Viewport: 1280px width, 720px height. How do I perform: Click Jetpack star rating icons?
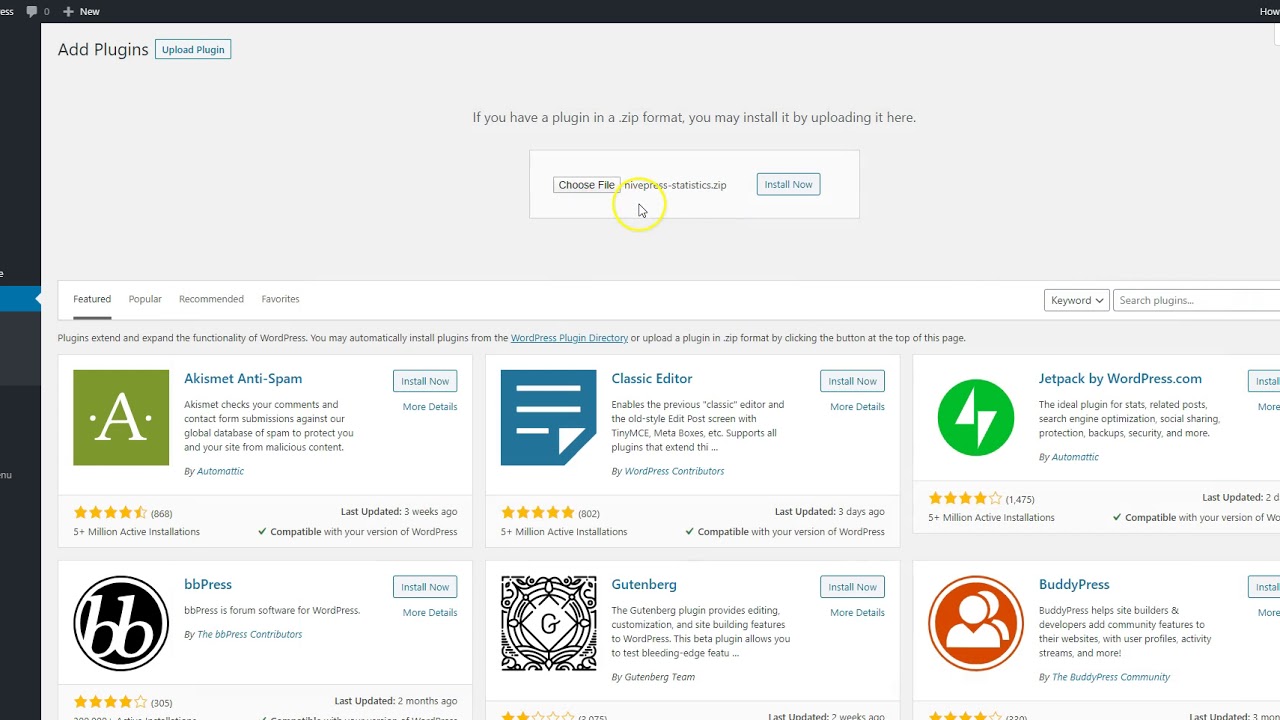click(965, 499)
